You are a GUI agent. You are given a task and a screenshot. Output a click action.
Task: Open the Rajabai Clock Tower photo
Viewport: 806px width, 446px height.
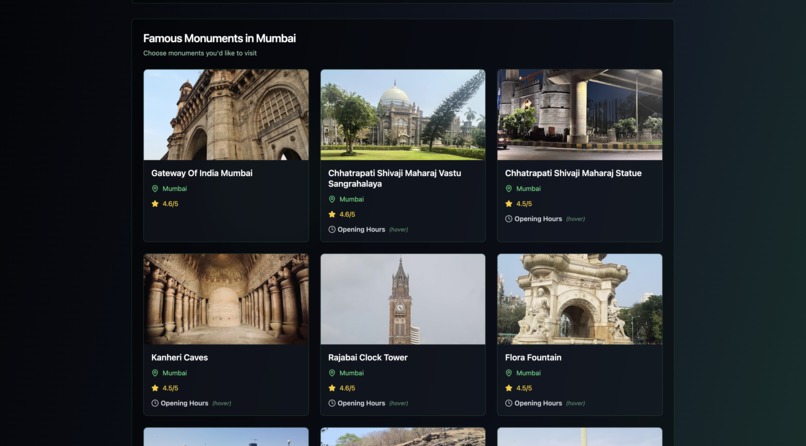[403, 299]
